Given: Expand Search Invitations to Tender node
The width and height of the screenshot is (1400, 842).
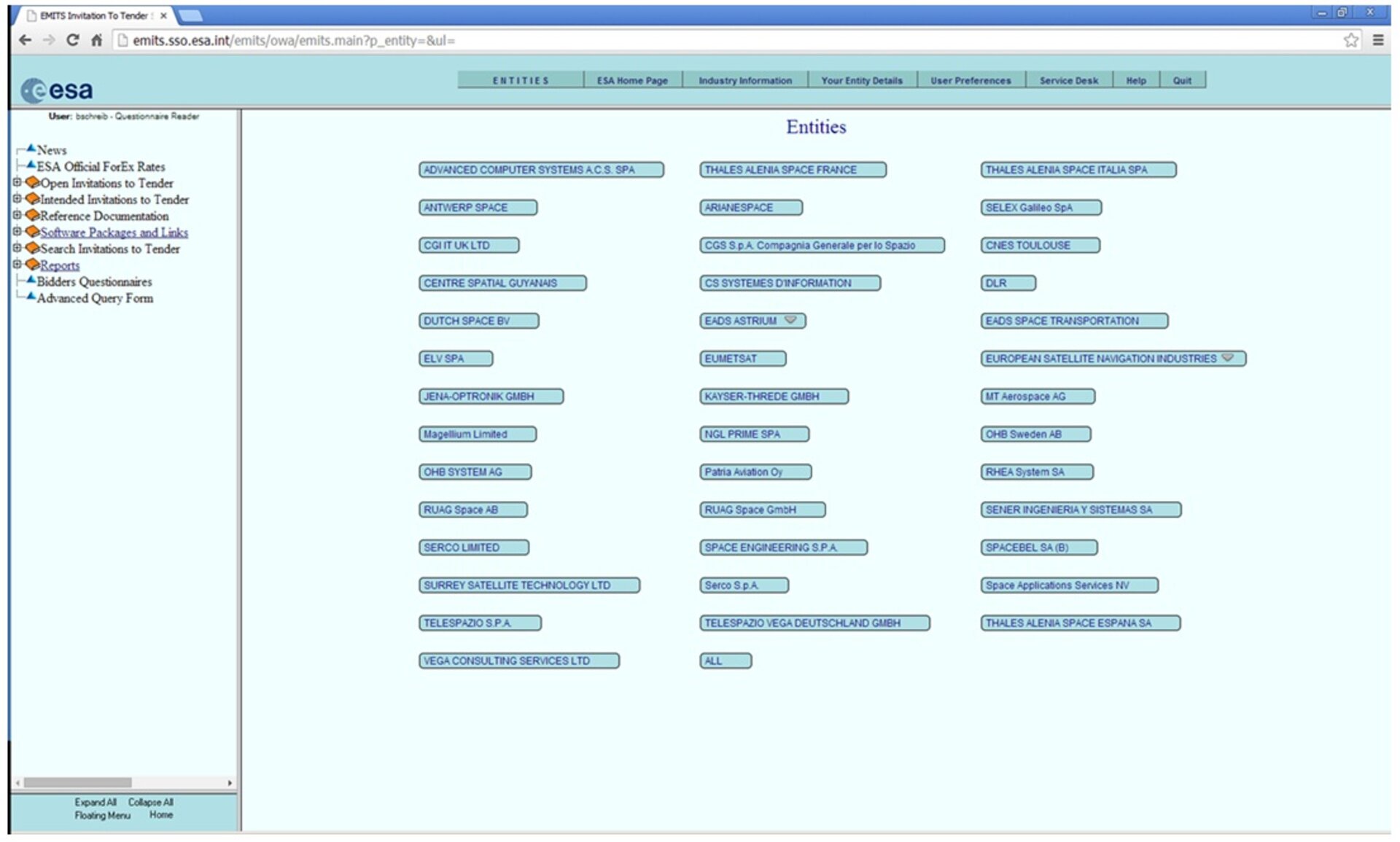Looking at the screenshot, I should pos(17,248).
